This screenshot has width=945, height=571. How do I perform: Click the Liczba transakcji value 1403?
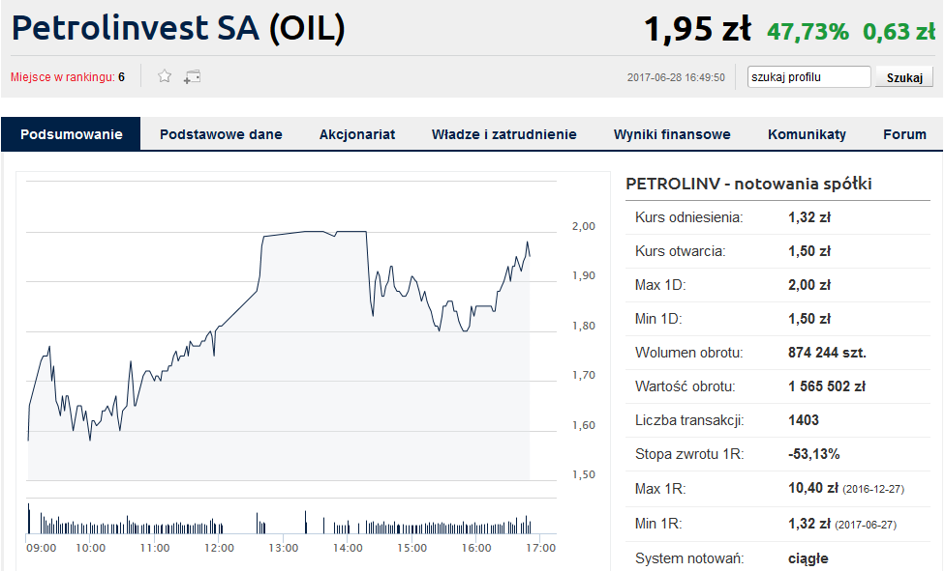point(803,420)
